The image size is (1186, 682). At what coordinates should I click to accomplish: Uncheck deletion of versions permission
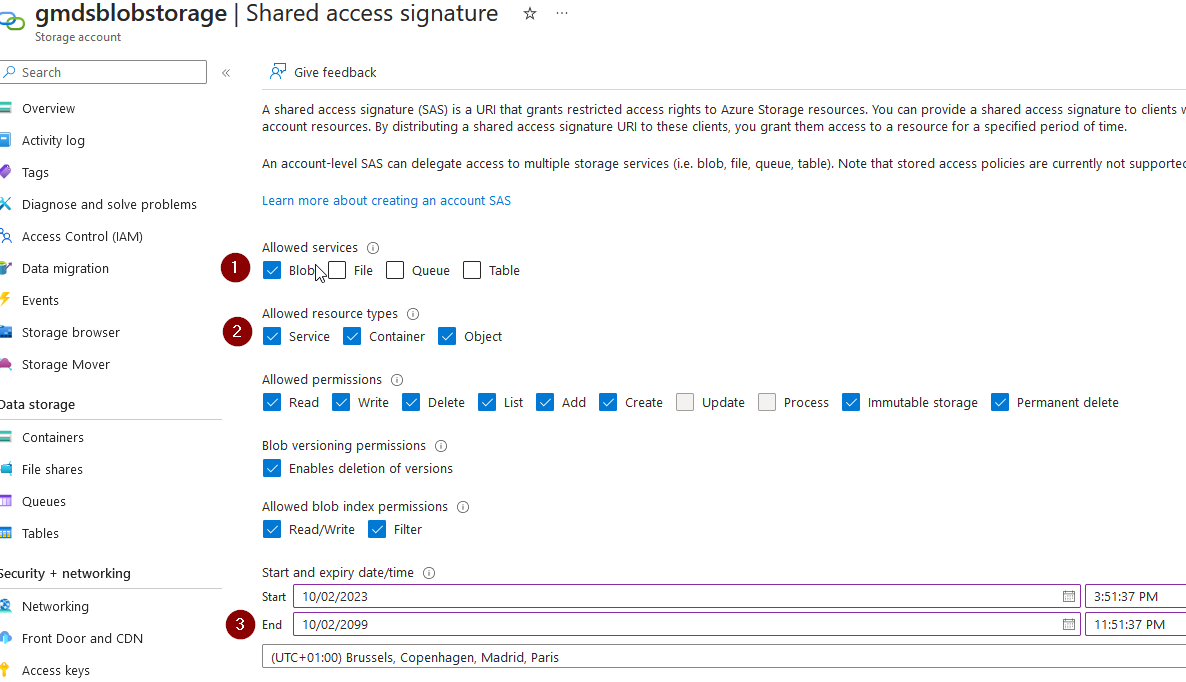272,468
